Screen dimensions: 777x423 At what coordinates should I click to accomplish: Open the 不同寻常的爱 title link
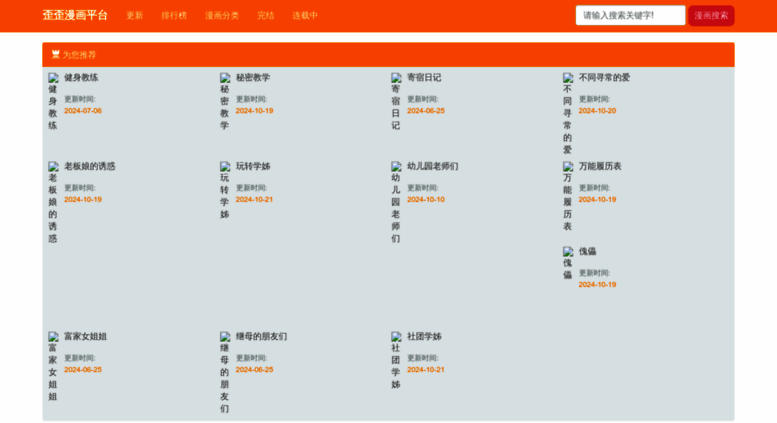tap(605, 77)
